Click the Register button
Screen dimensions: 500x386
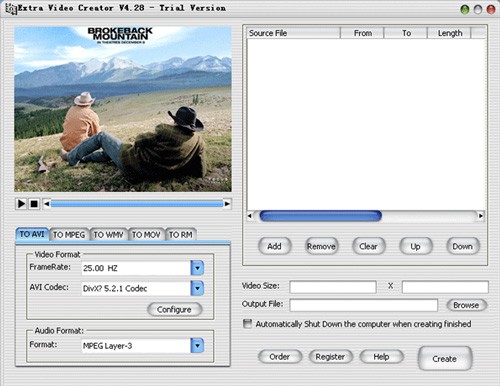pos(330,357)
